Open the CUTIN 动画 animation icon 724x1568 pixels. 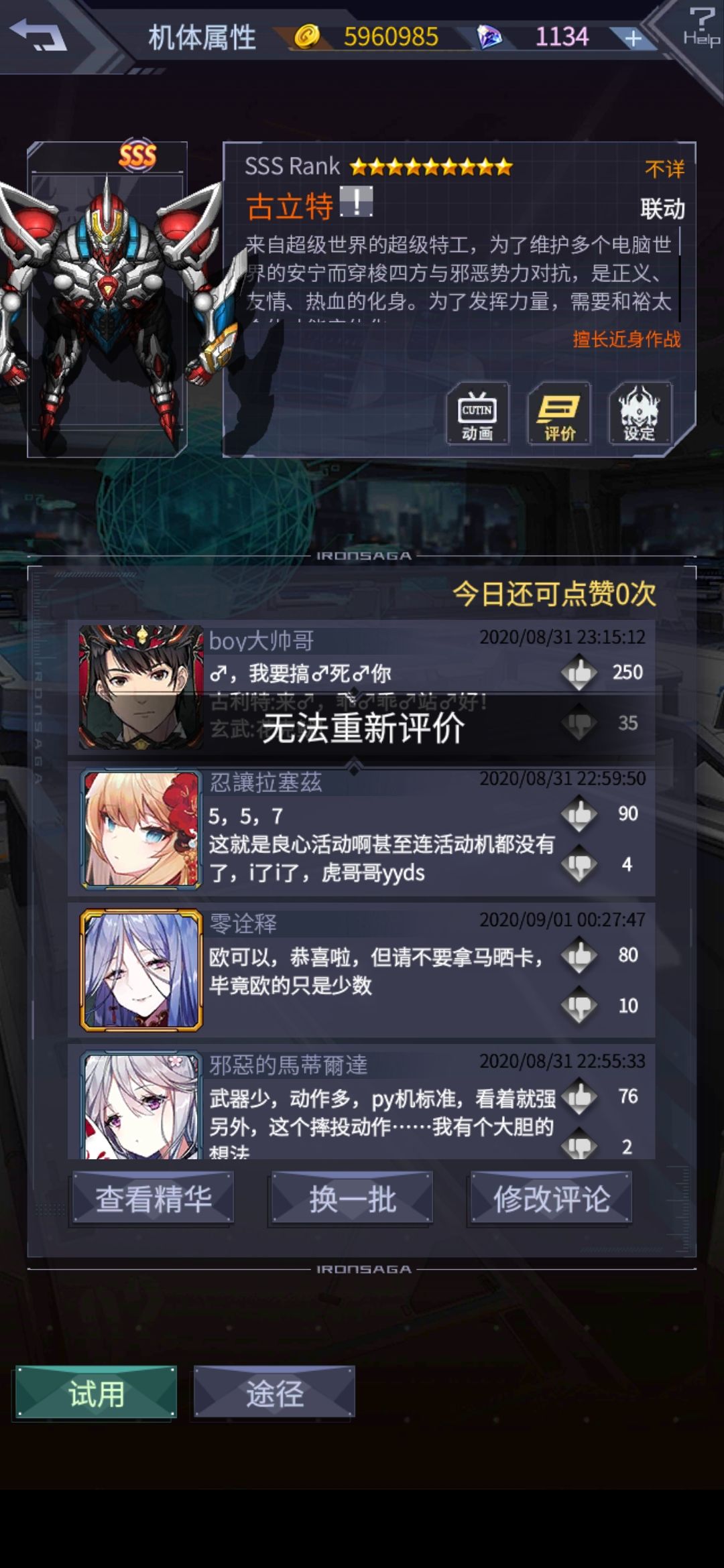coord(477,413)
